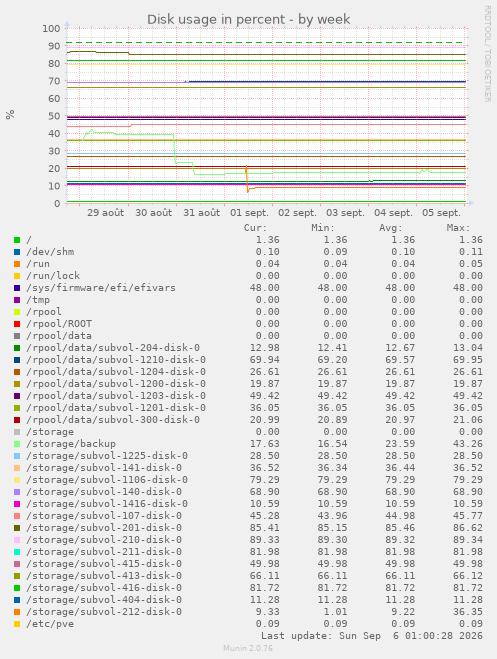Click the /rpool/data legend label
Screen dimensions: 497x659
coord(59,336)
